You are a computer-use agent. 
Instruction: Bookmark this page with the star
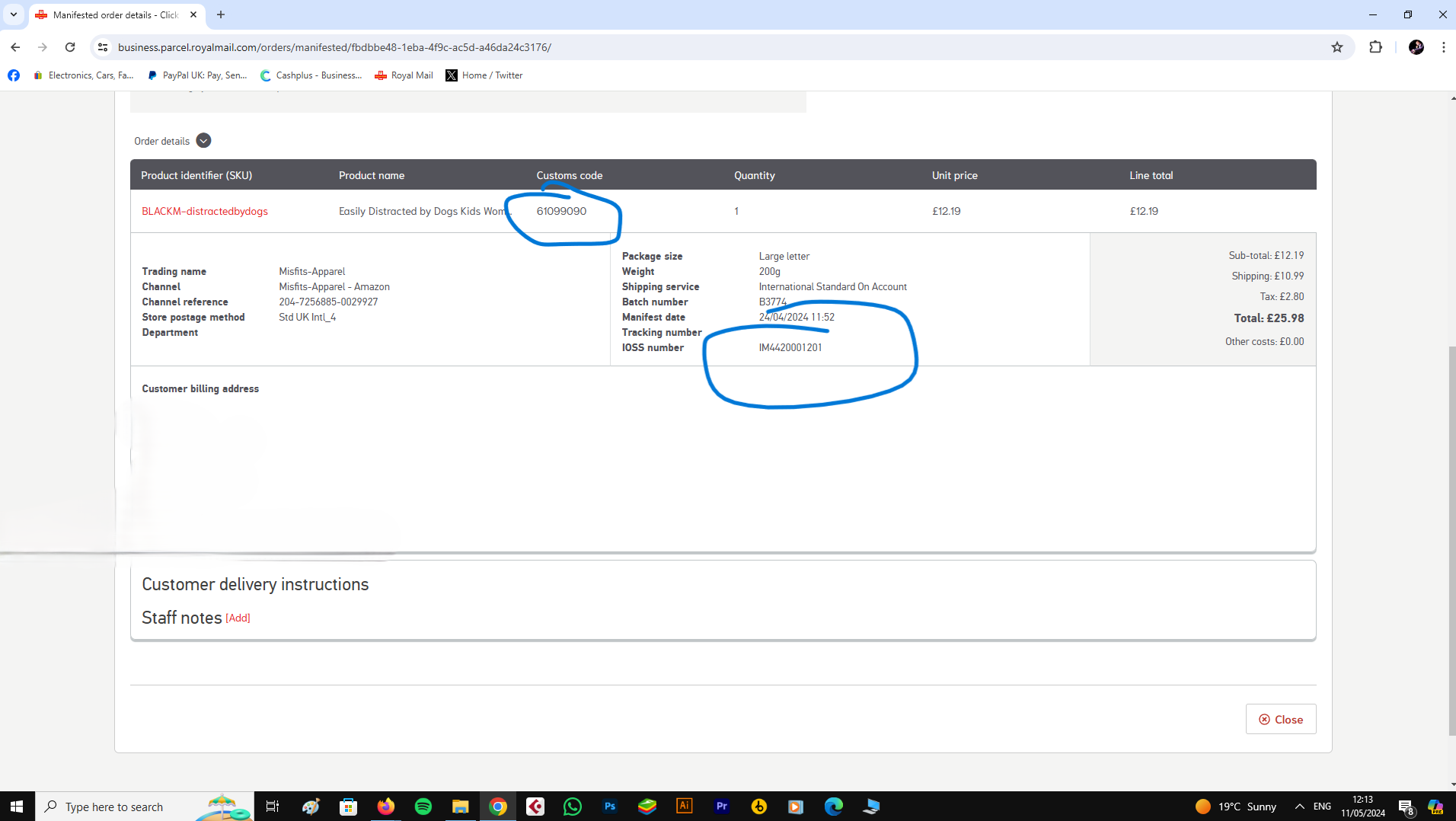(1337, 47)
